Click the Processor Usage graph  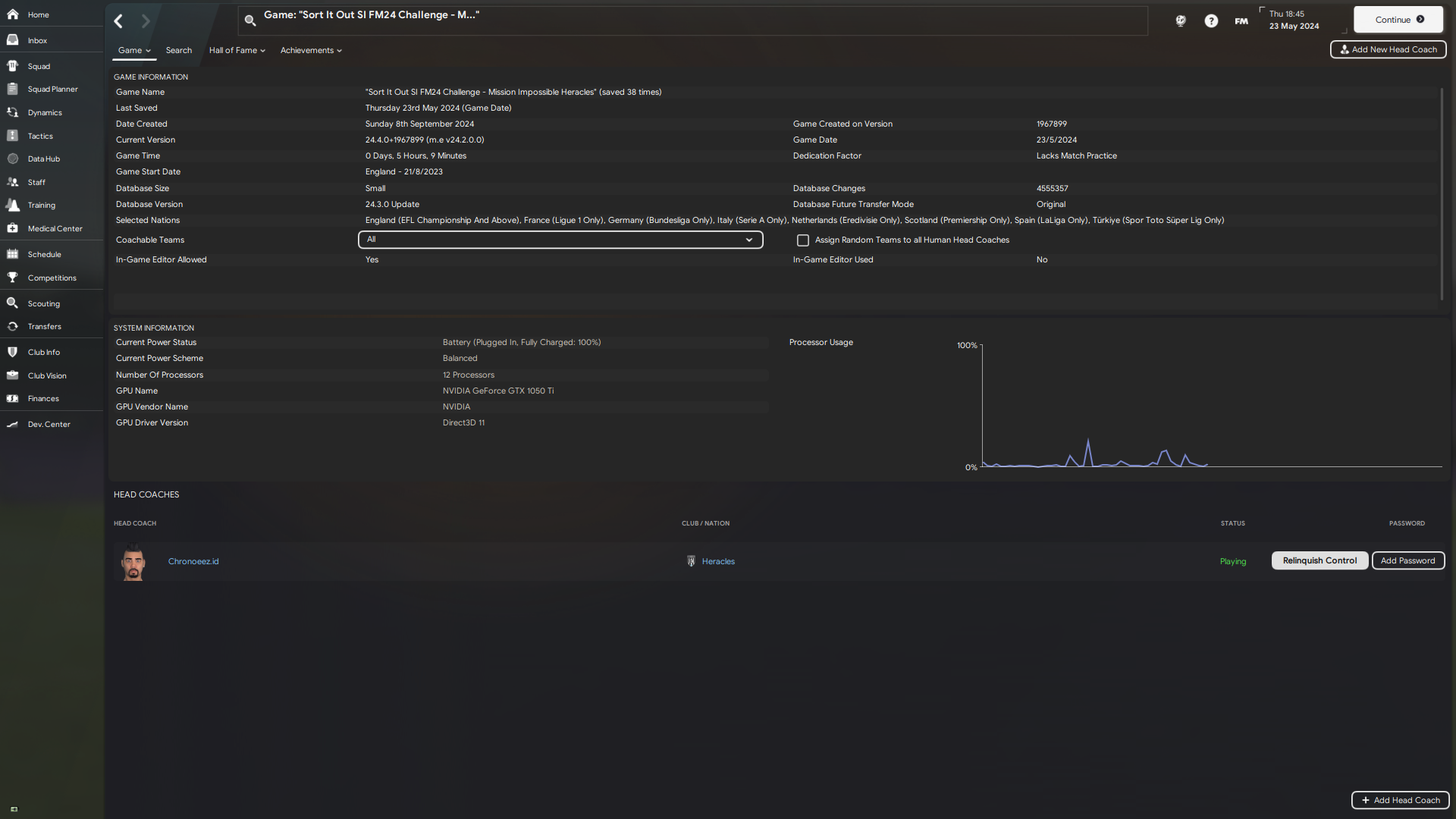click(x=1211, y=406)
